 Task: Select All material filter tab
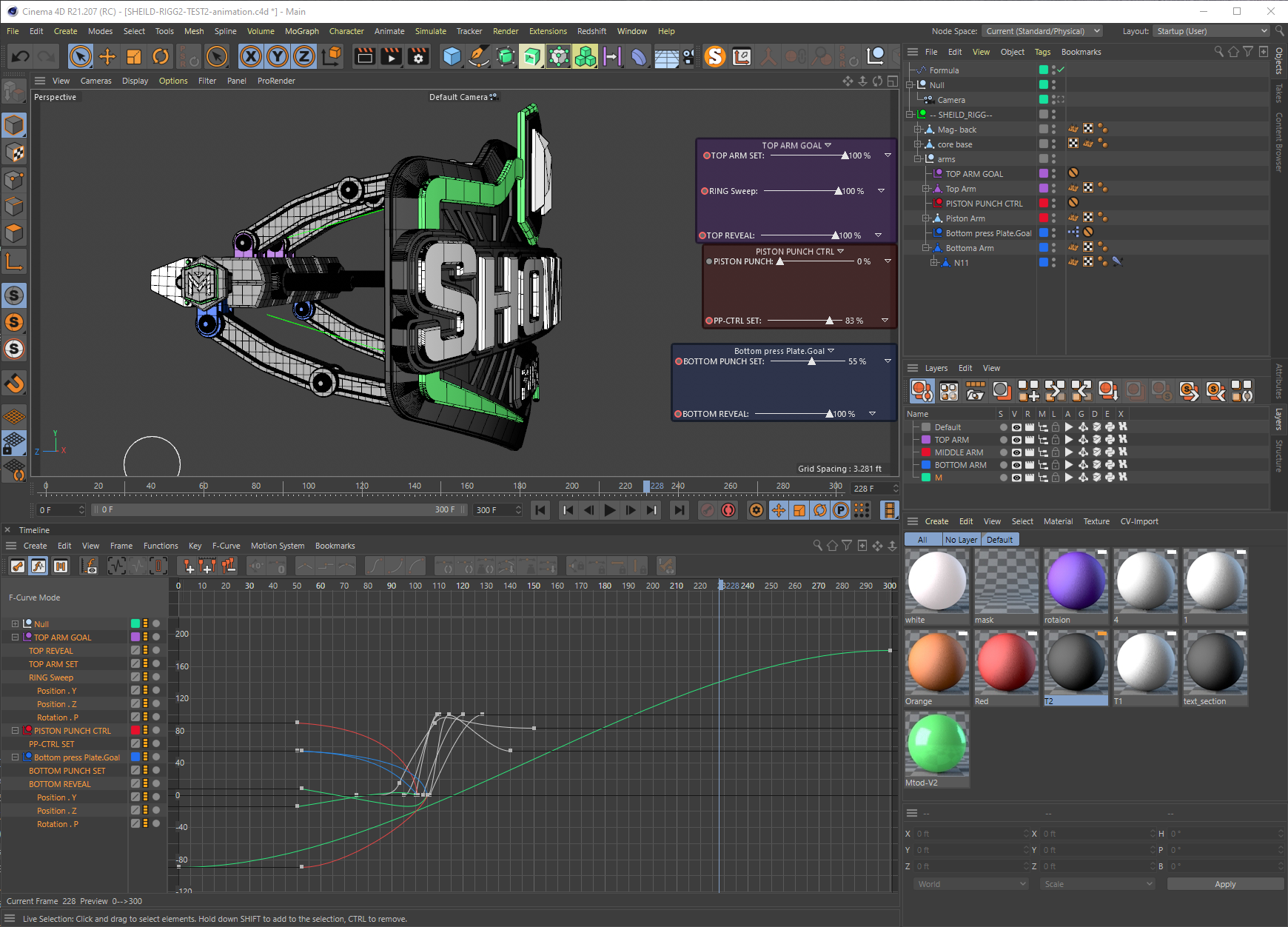[x=922, y=540]
